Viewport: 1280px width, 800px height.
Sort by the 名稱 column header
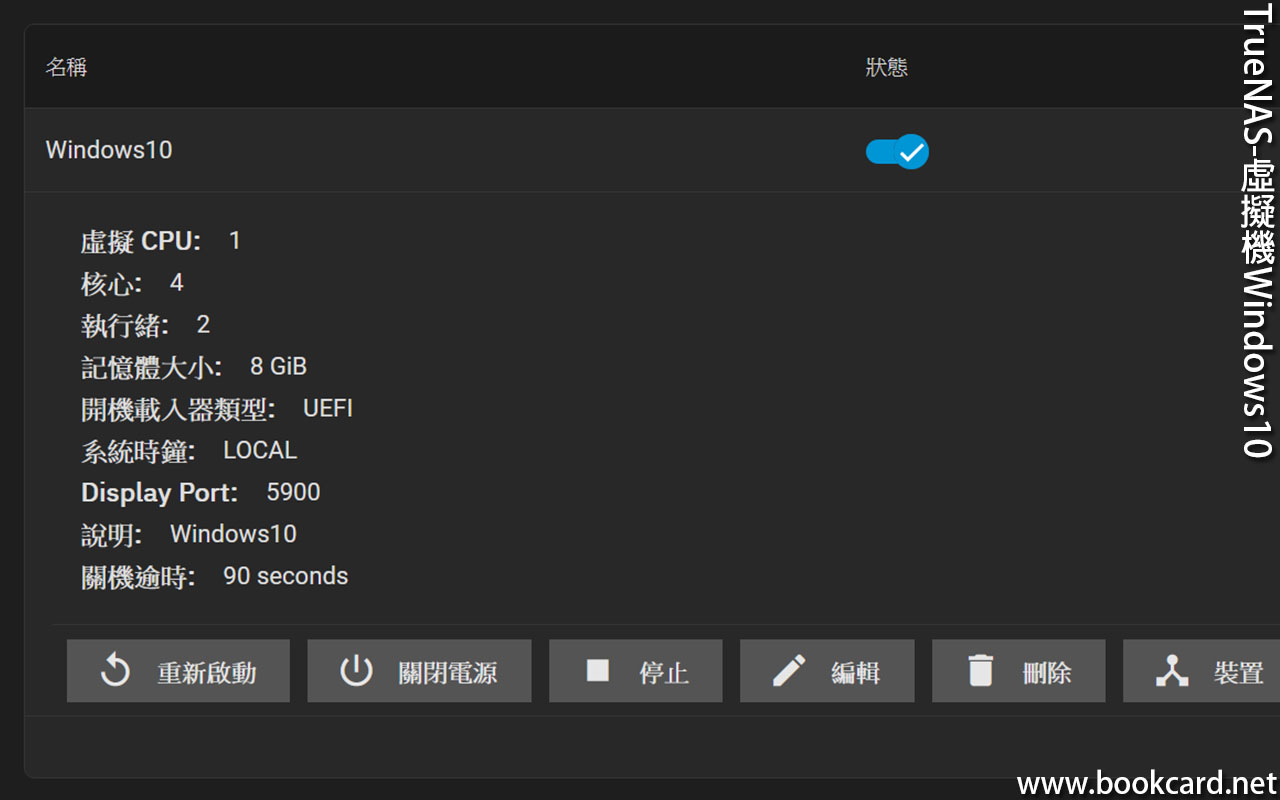click(66, 67)
